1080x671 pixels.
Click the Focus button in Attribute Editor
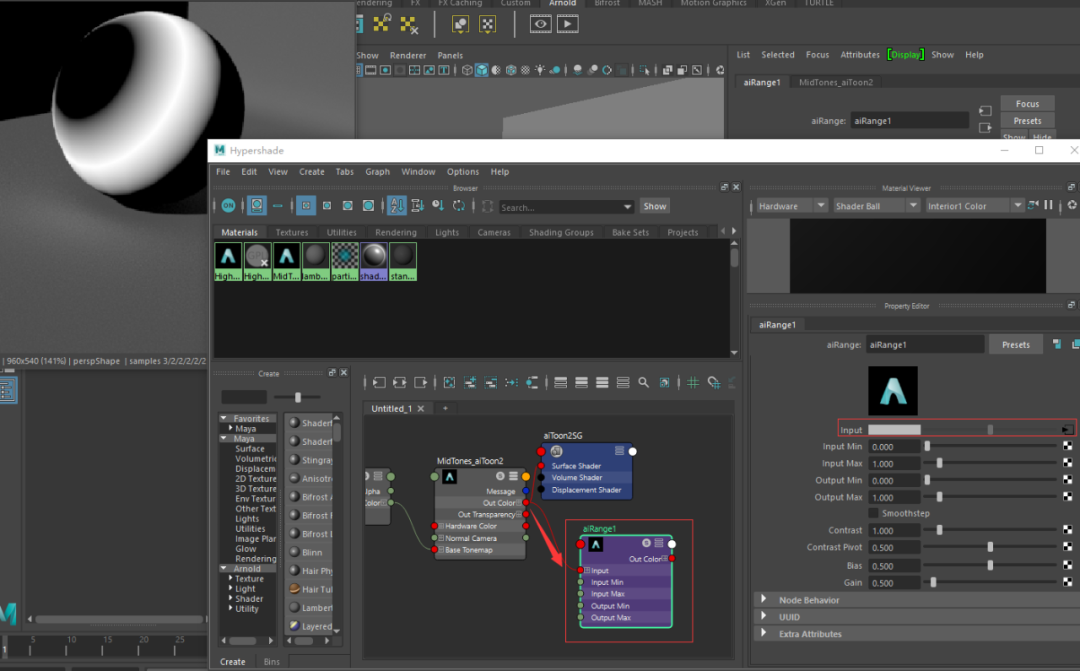click(1028, 103)
